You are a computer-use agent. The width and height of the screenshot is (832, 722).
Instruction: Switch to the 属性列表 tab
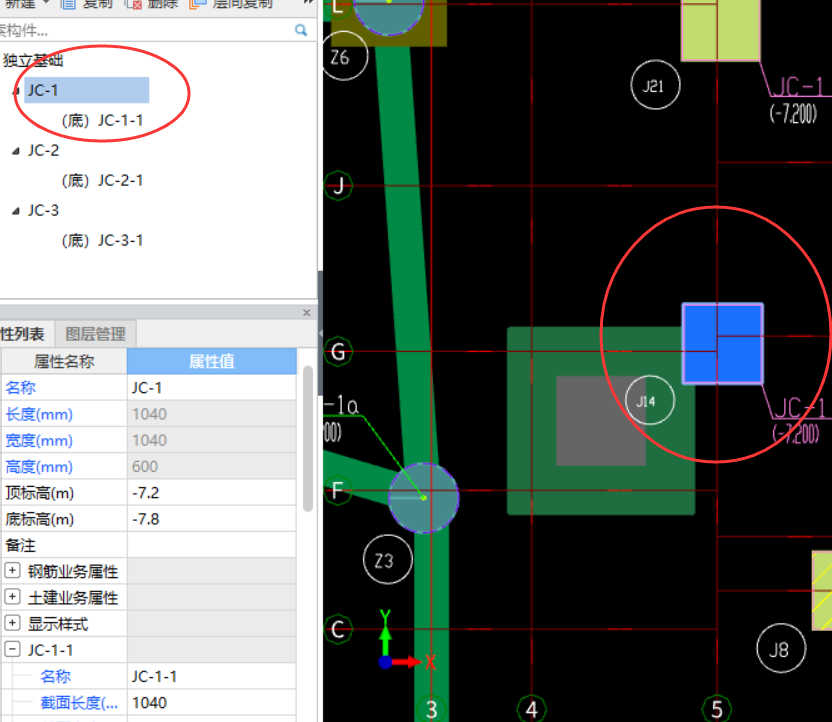click(x=25, y=334)
